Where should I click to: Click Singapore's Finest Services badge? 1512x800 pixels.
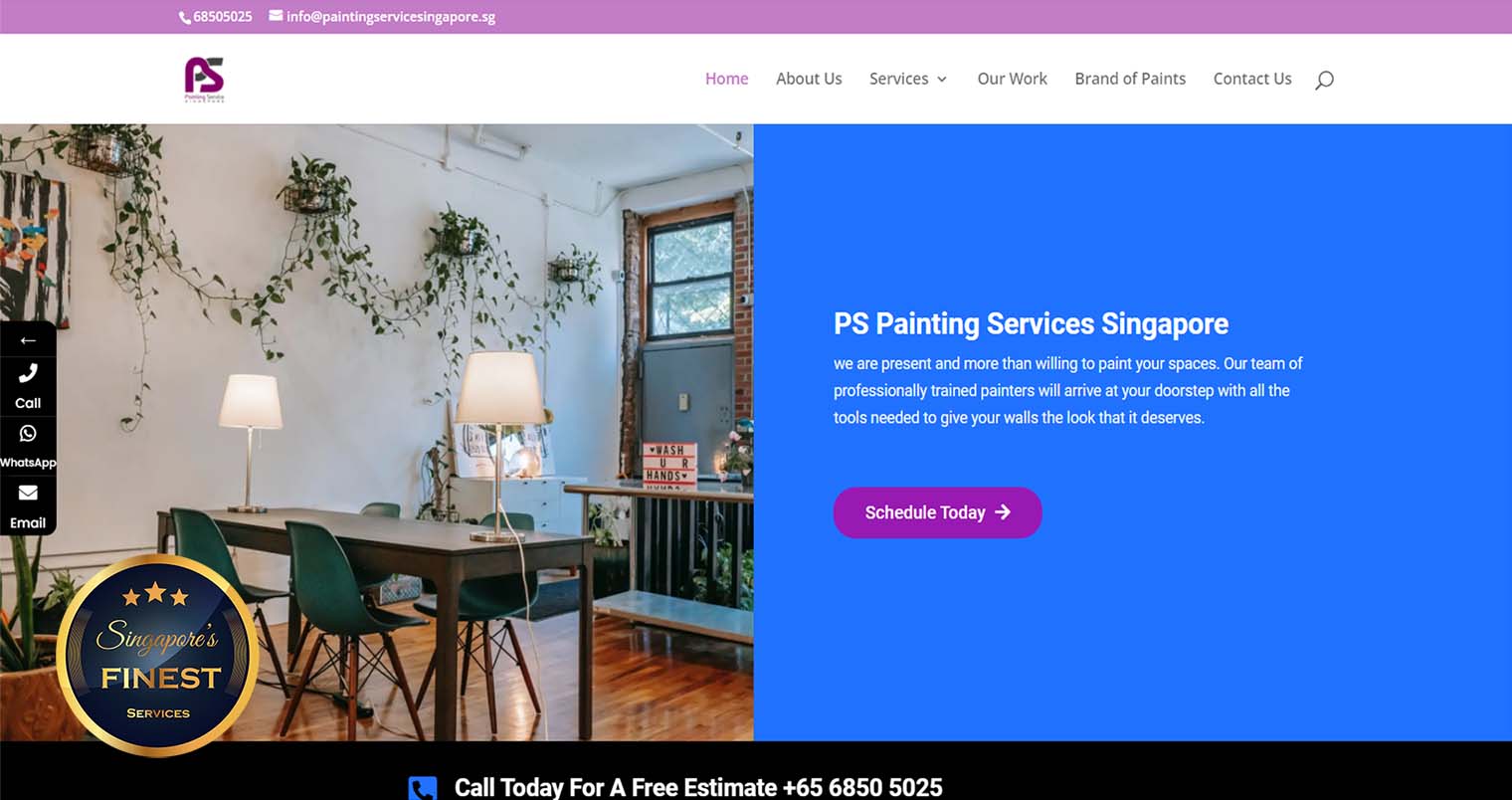click(x=158, y=655)
